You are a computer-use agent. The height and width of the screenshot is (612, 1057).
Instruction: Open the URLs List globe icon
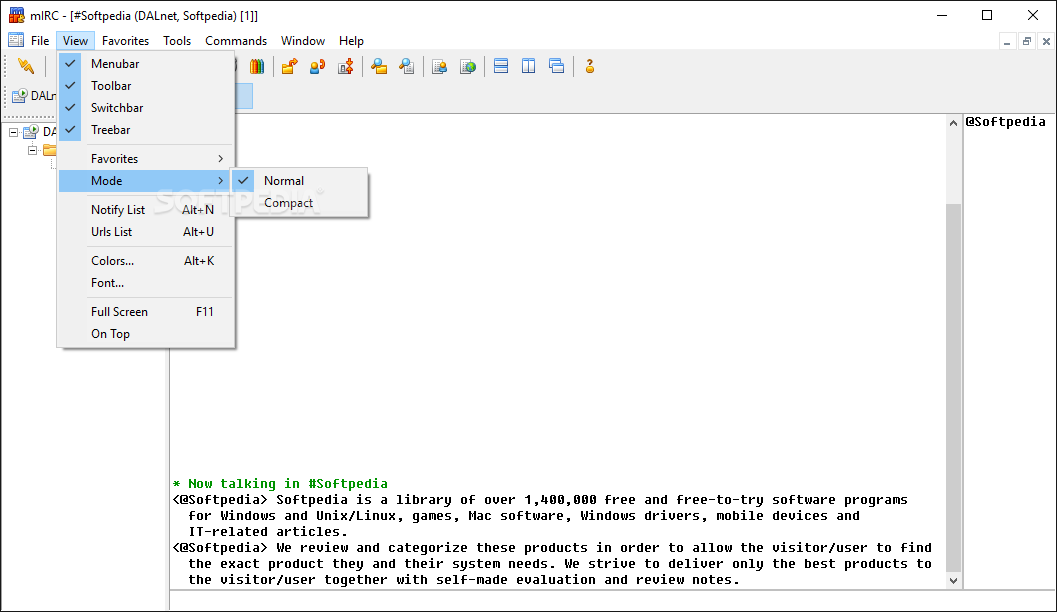[x=468, y=66]
